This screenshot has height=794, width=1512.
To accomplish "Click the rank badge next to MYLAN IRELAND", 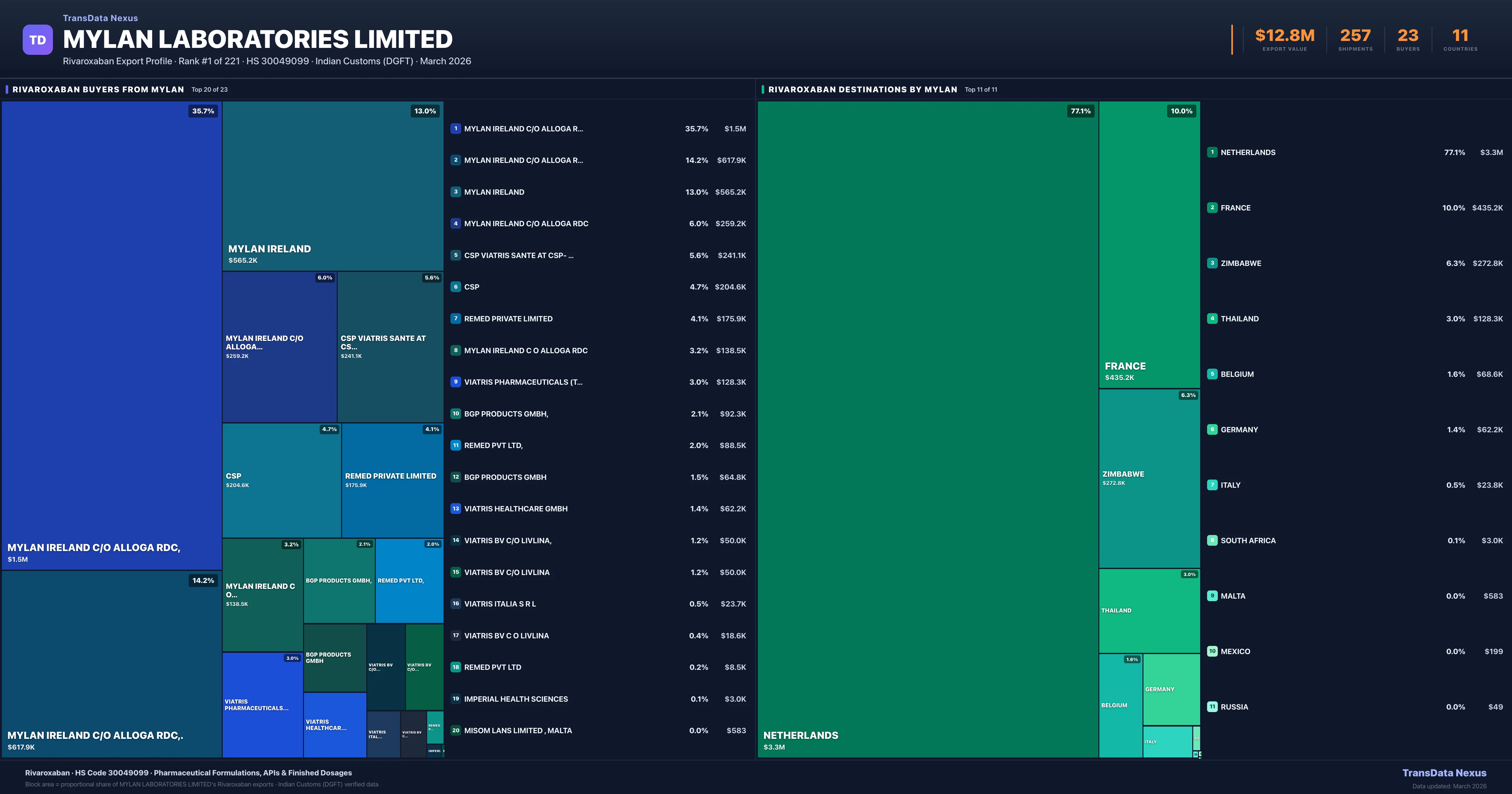I will point(455,192).
